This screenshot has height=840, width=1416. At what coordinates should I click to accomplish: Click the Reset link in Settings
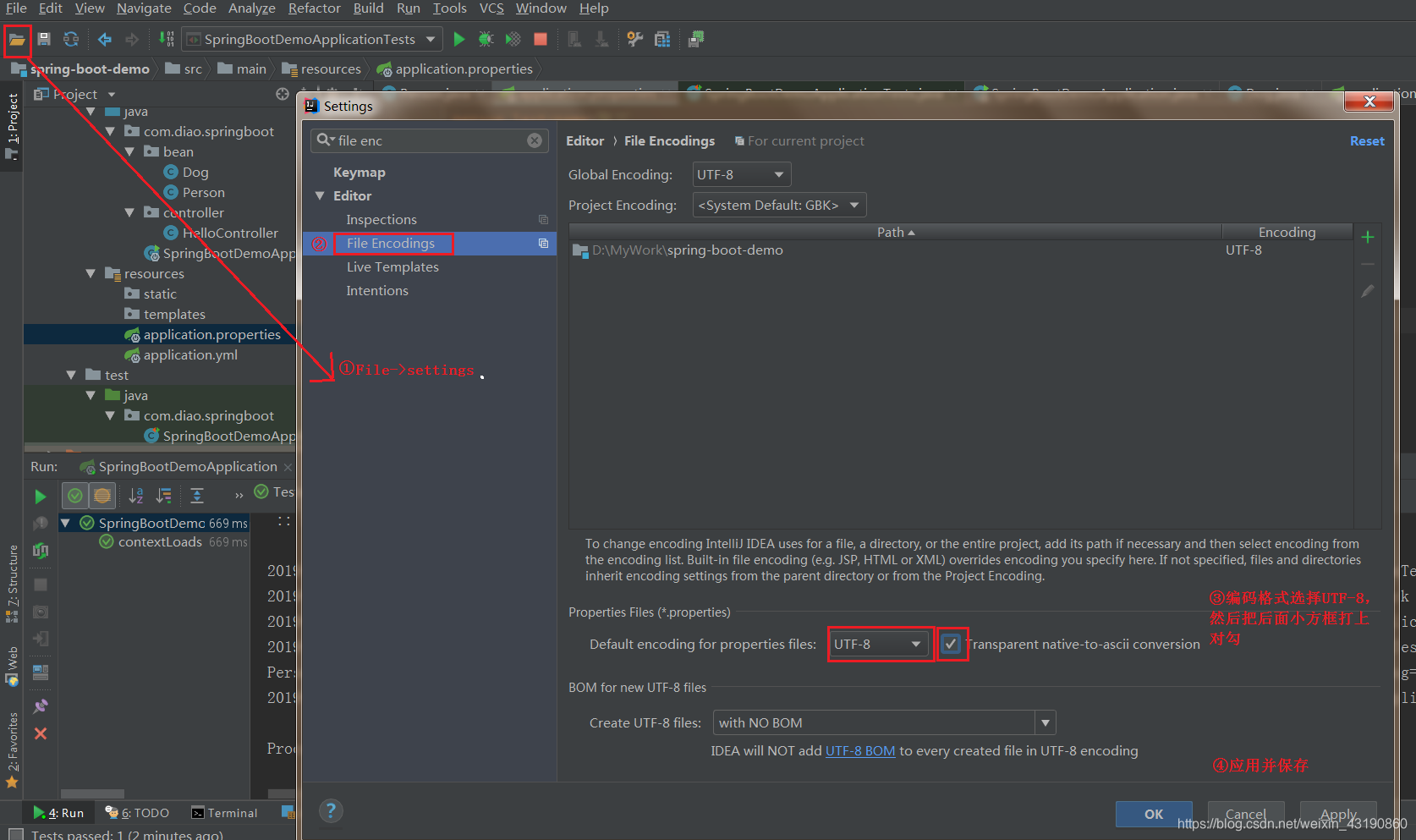(x=1367, y=141)
